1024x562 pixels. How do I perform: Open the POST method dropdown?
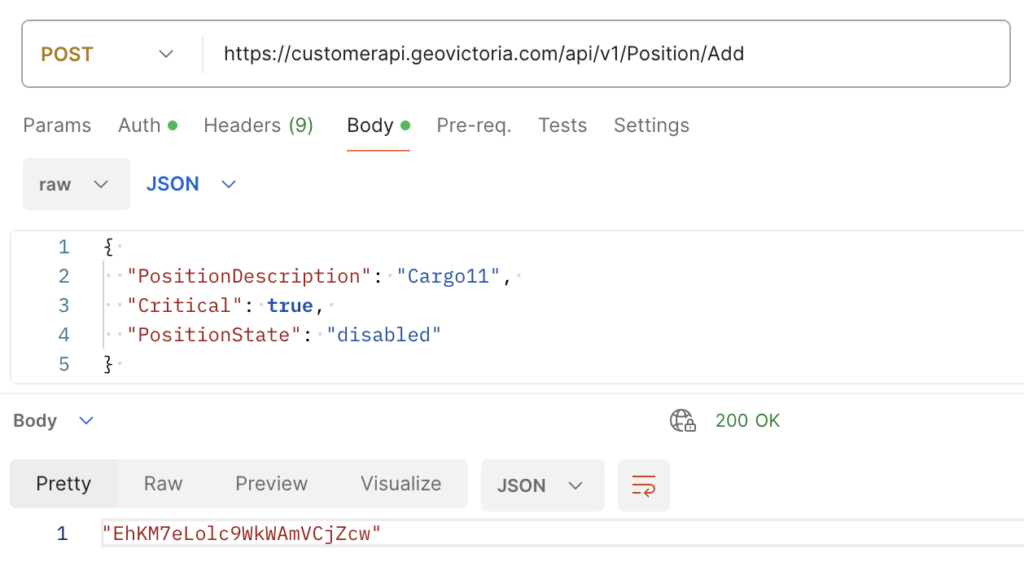[x=108, y=54]
